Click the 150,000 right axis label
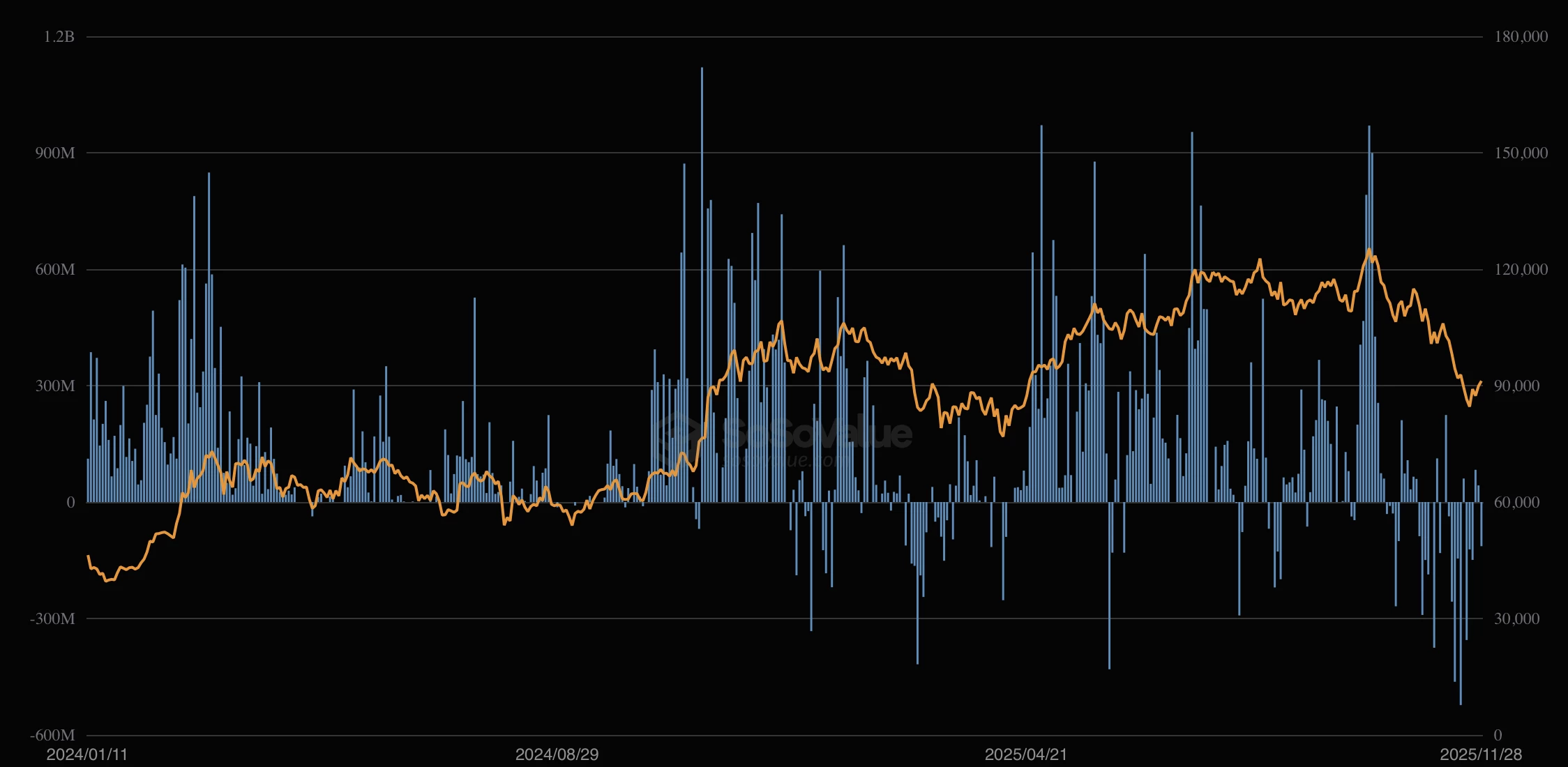This screenshot has height=767, width=1568. click(1521, 153)
